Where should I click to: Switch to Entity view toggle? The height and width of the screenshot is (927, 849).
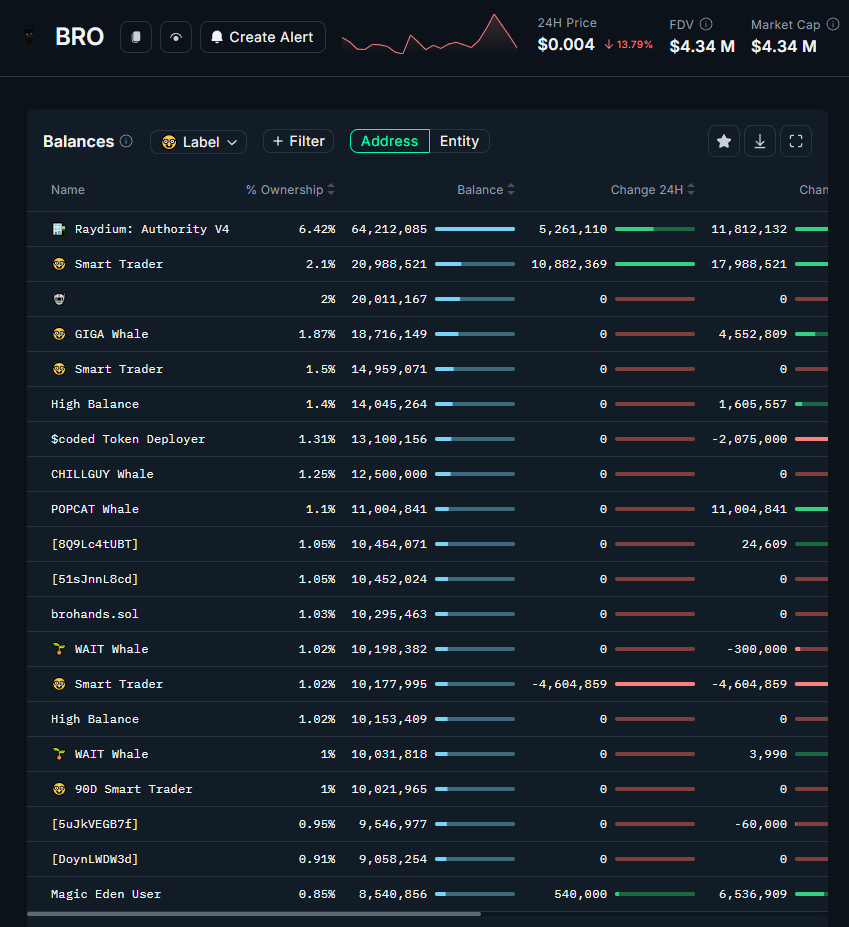(x=459, y=141)
